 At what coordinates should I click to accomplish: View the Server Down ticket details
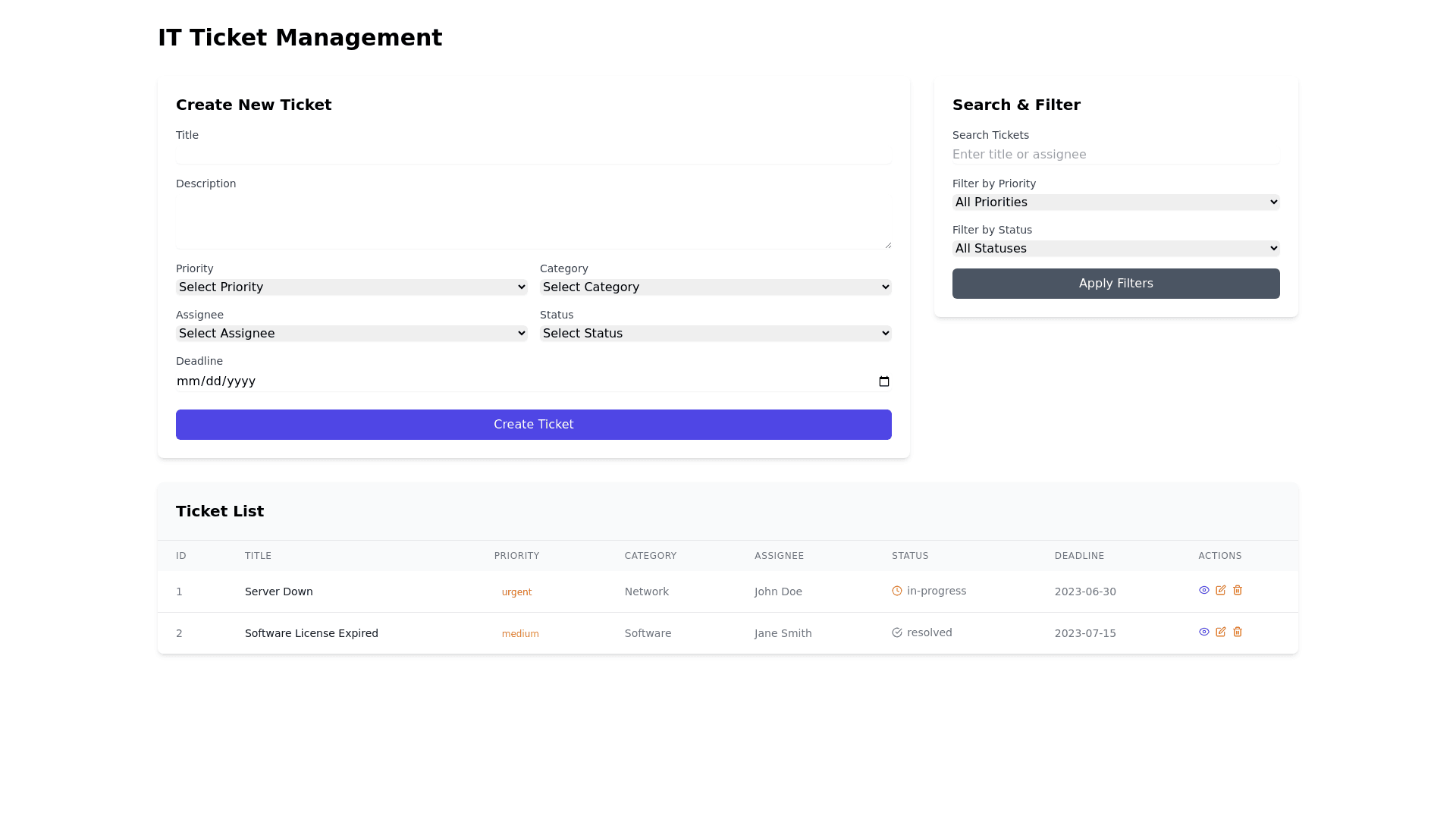tap(1203, 590)
